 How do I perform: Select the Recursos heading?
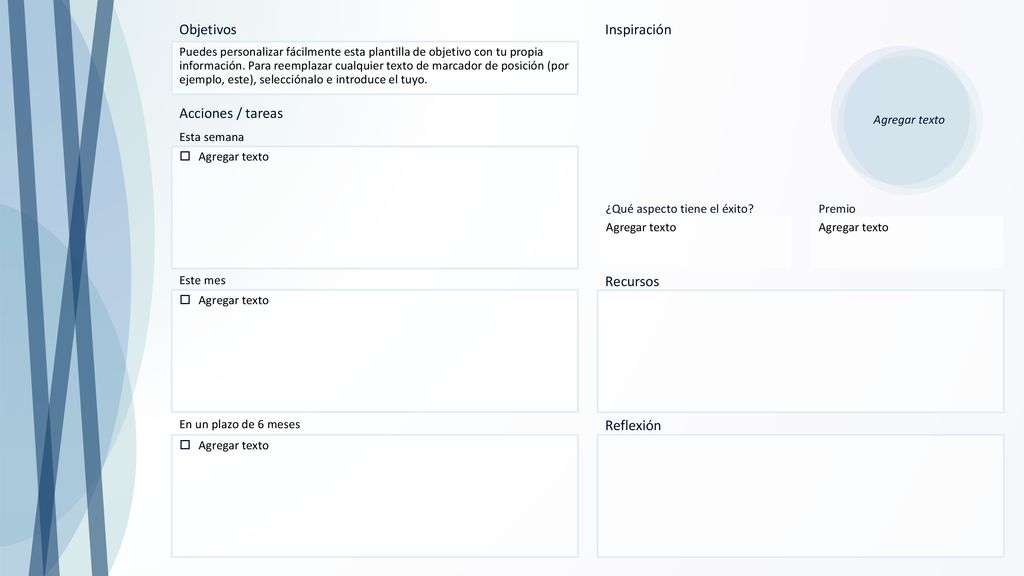click(x=632, y=281)
